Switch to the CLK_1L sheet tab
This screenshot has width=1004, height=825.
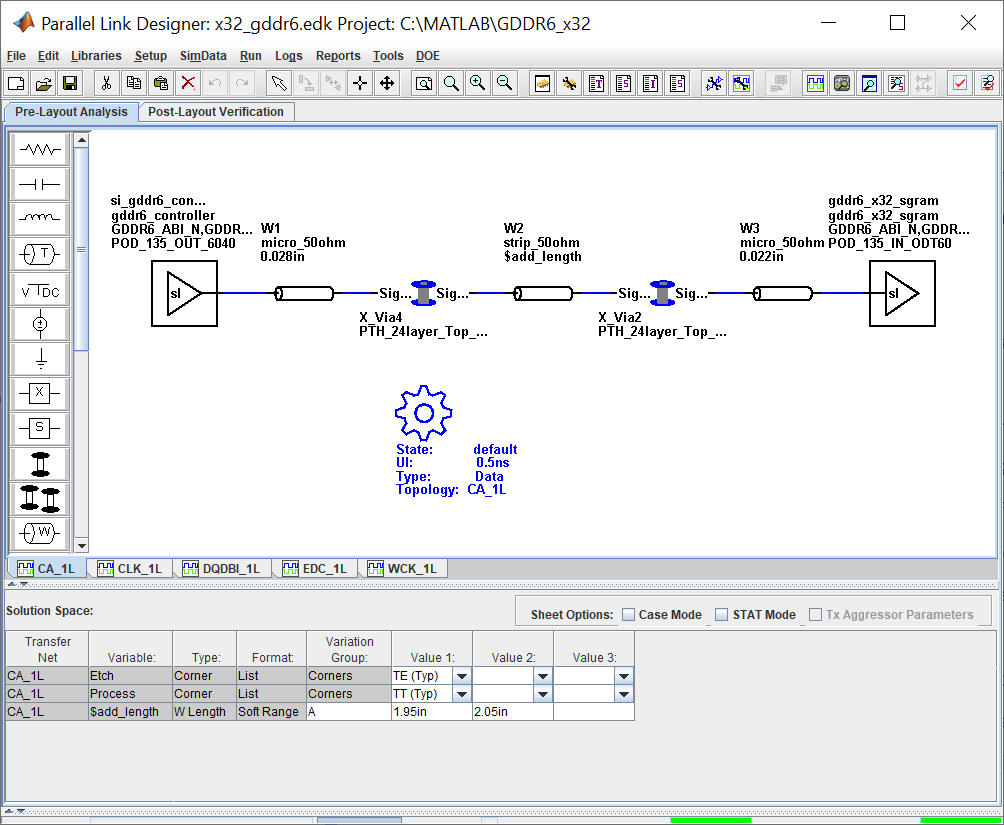[129, 568]
